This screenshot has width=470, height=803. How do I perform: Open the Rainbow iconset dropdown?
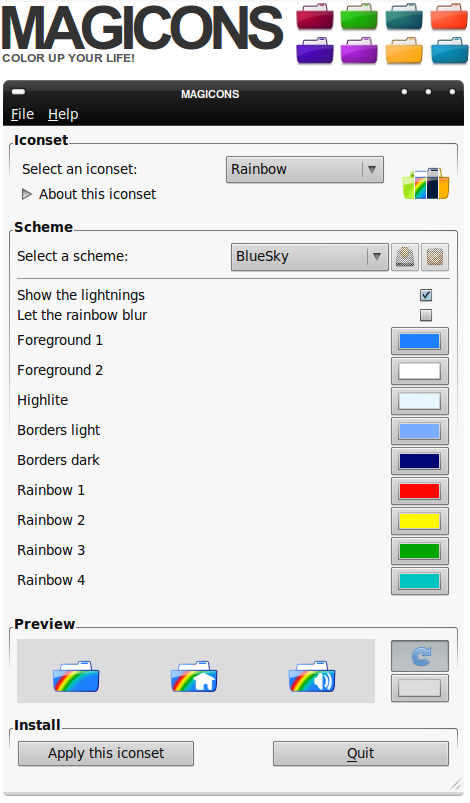point(305,170)
